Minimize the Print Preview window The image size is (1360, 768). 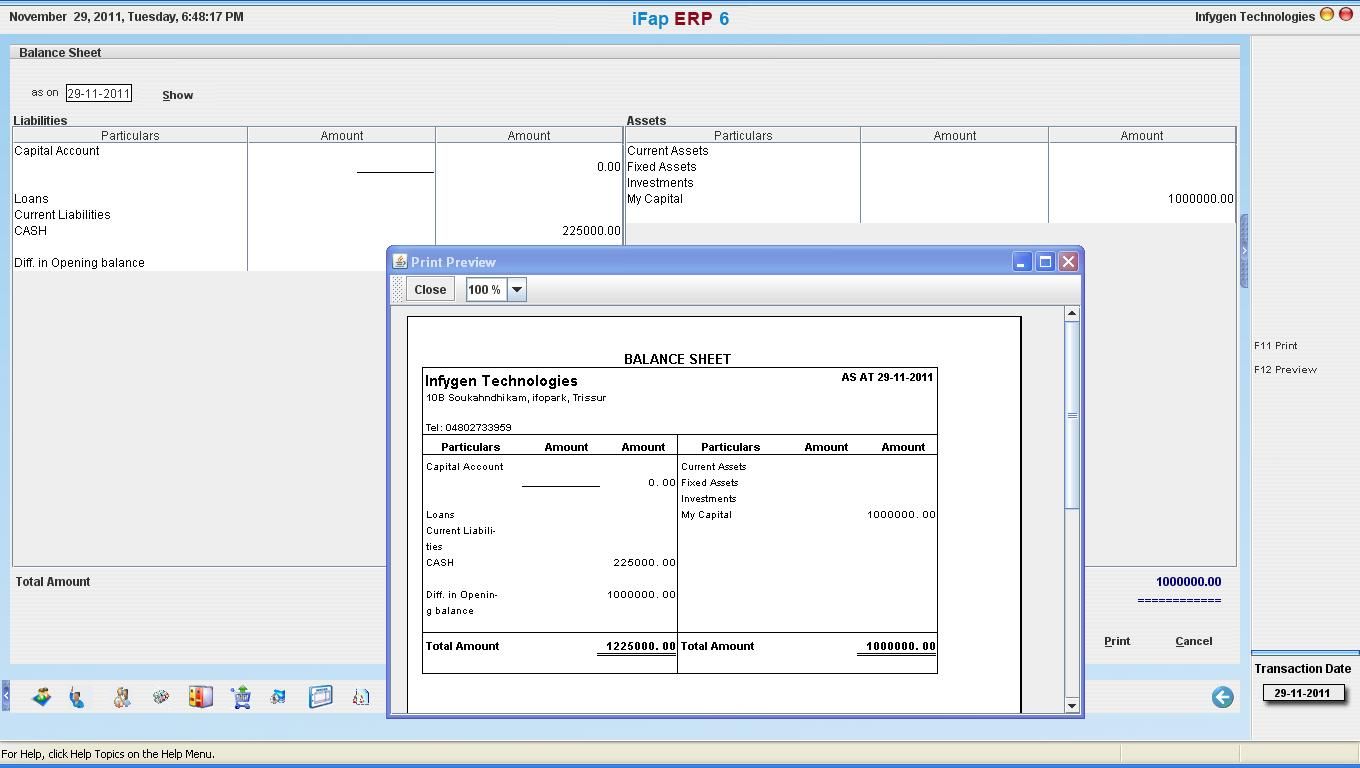[x=1021, y=261]
